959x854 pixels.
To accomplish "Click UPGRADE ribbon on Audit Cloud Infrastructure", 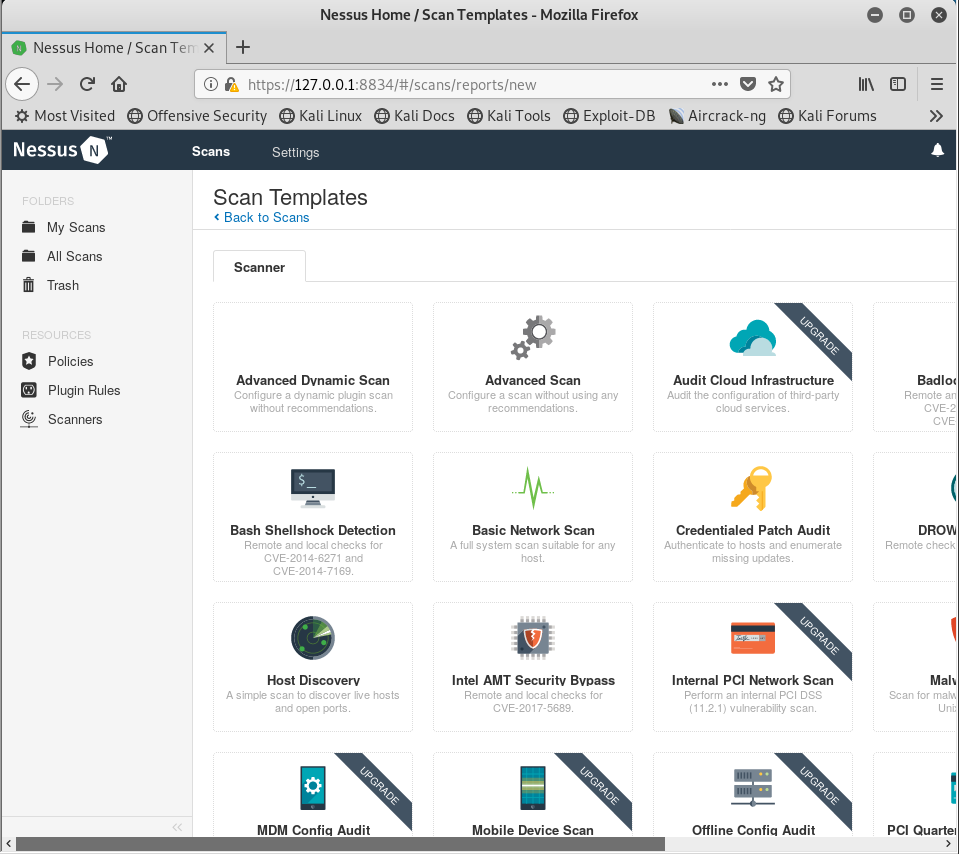I will click(818, 335).
